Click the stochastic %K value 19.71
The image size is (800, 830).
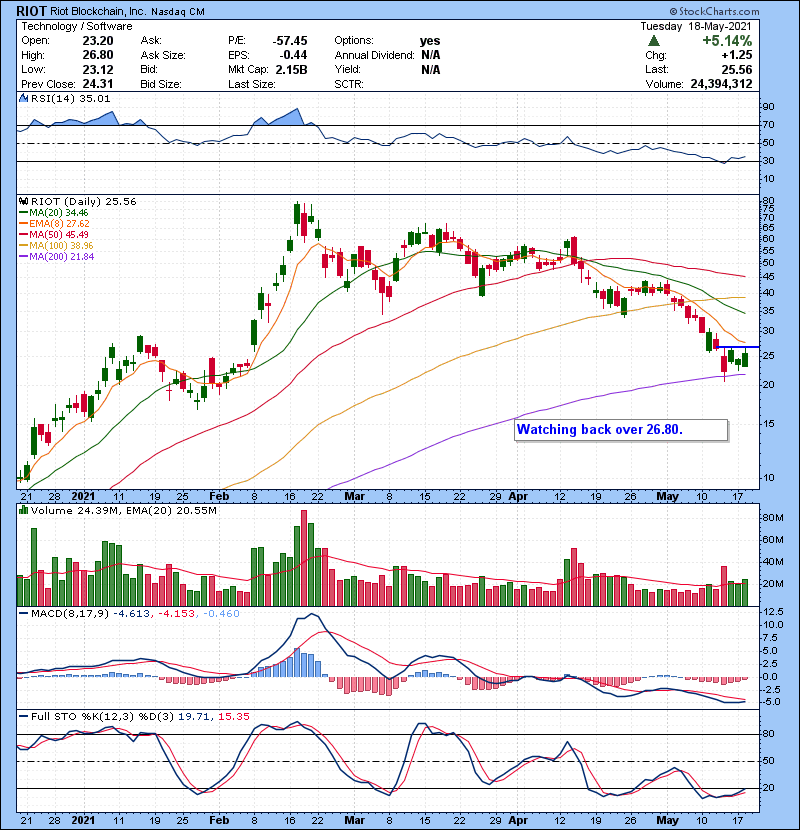point(195,717)
